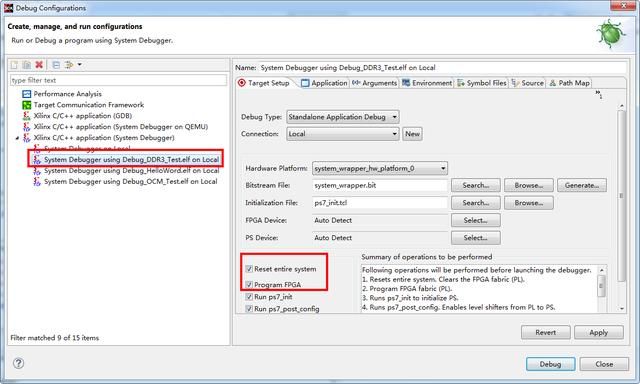
Task: Select Xilinx C/C++ application (GDB) entry
Action: tap(82, 116)
